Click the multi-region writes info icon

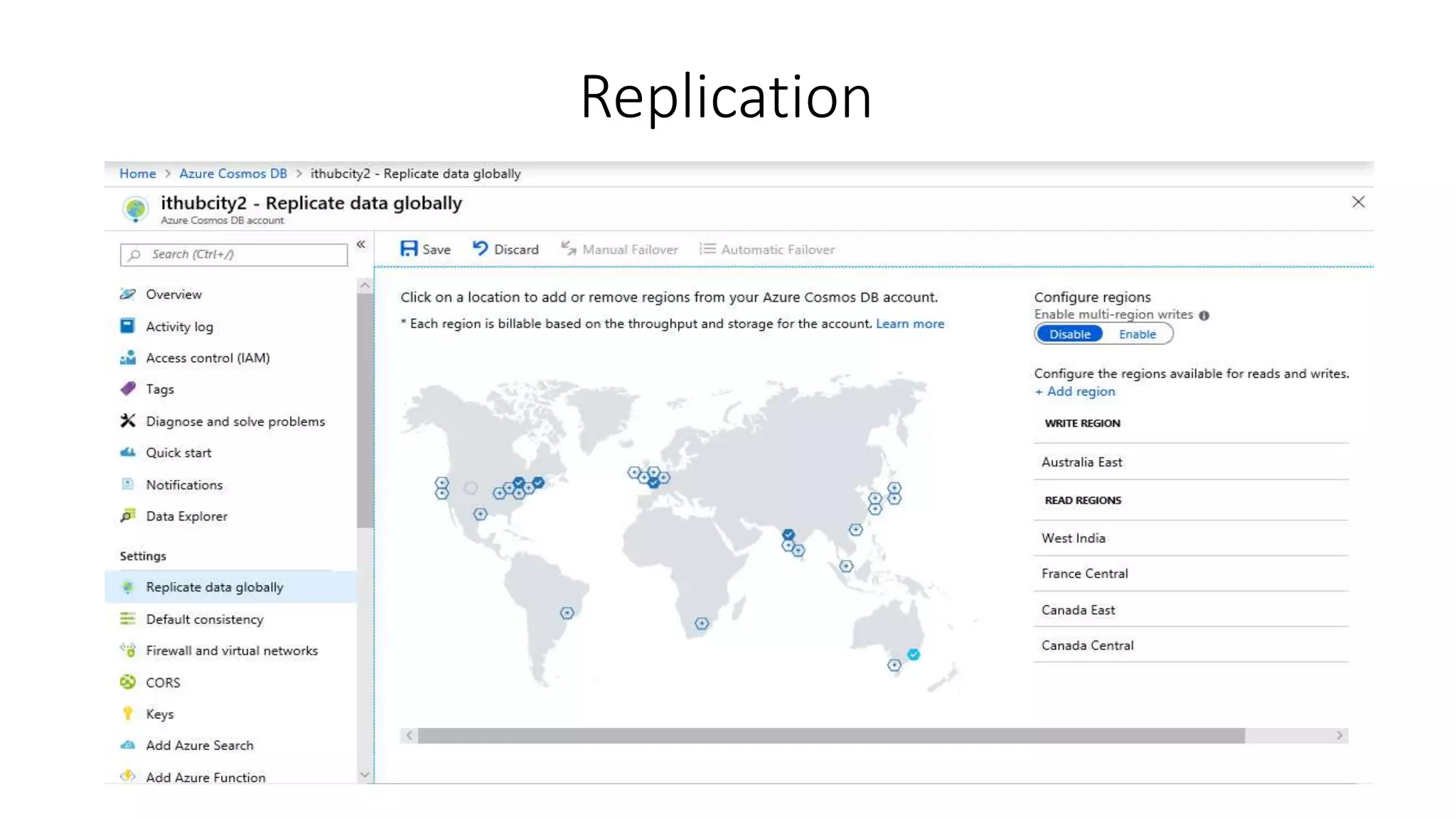click(x=1204, y=315)
